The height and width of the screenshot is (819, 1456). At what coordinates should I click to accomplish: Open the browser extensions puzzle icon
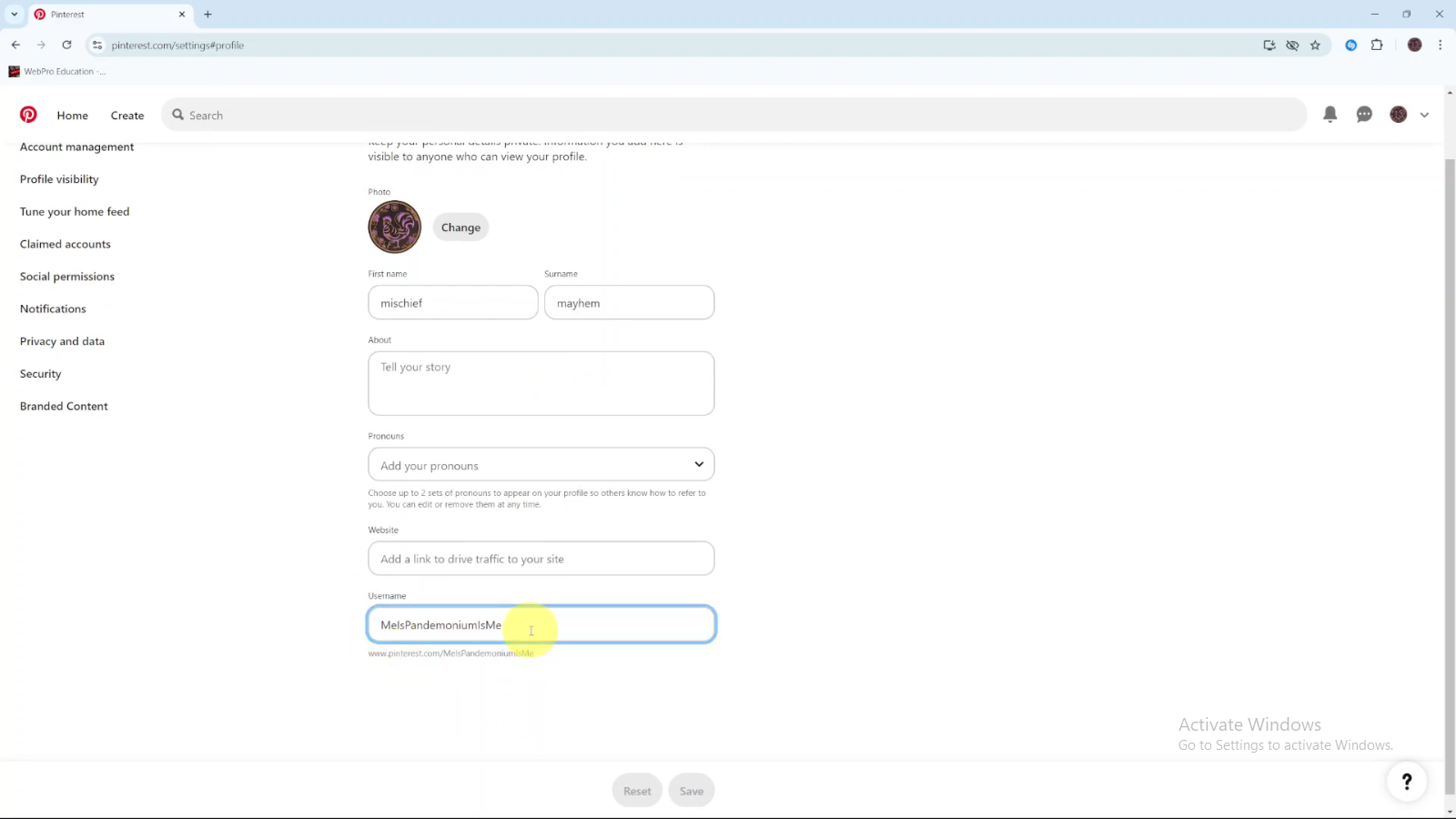pyautogui.click(x=1377, y=45)
